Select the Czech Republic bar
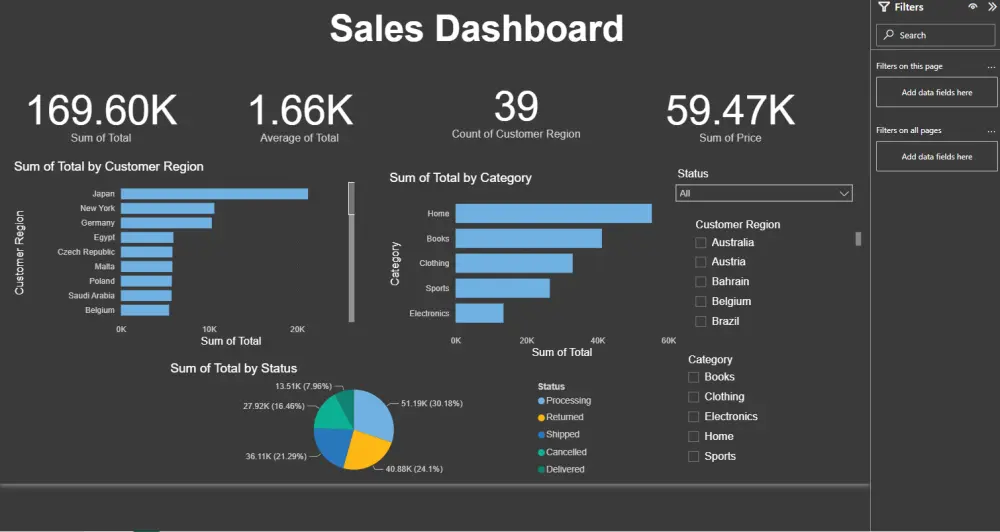Screen dimensions: 1000x532 [147, 252]
